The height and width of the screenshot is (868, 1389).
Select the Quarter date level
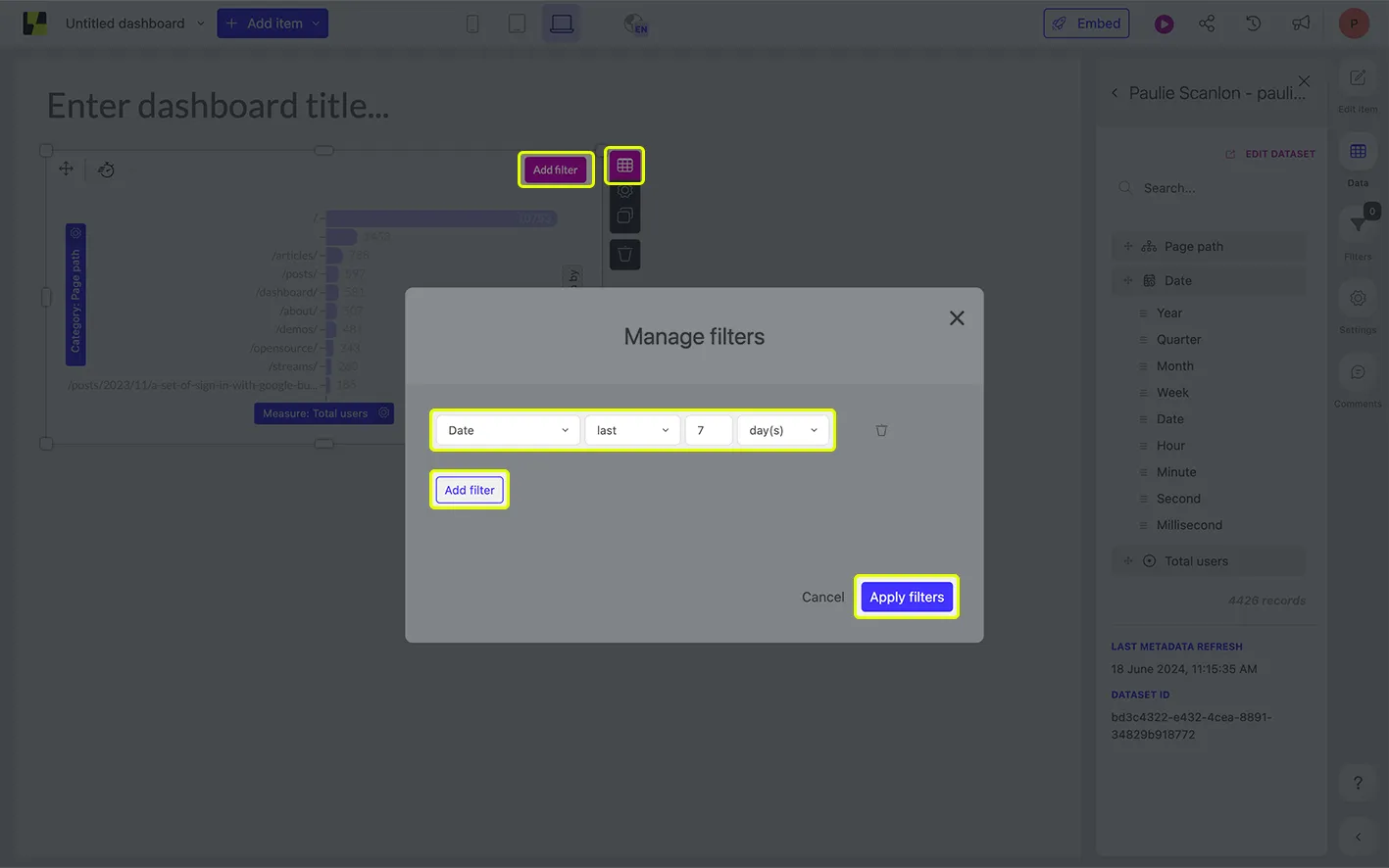(x=1178, y=339)
